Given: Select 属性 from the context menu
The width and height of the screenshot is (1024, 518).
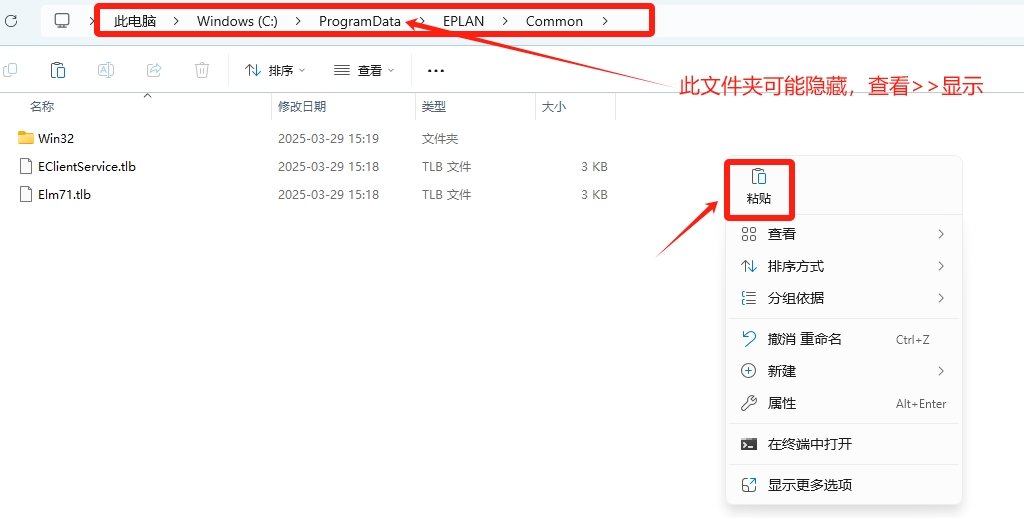Looking at the screenshot, I should (782, 403).
